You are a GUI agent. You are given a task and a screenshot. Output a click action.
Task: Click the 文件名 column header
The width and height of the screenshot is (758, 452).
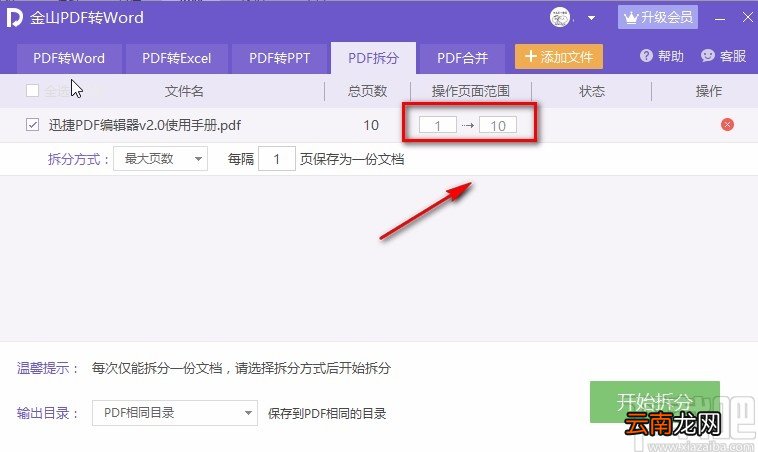[x=184, y=91]
